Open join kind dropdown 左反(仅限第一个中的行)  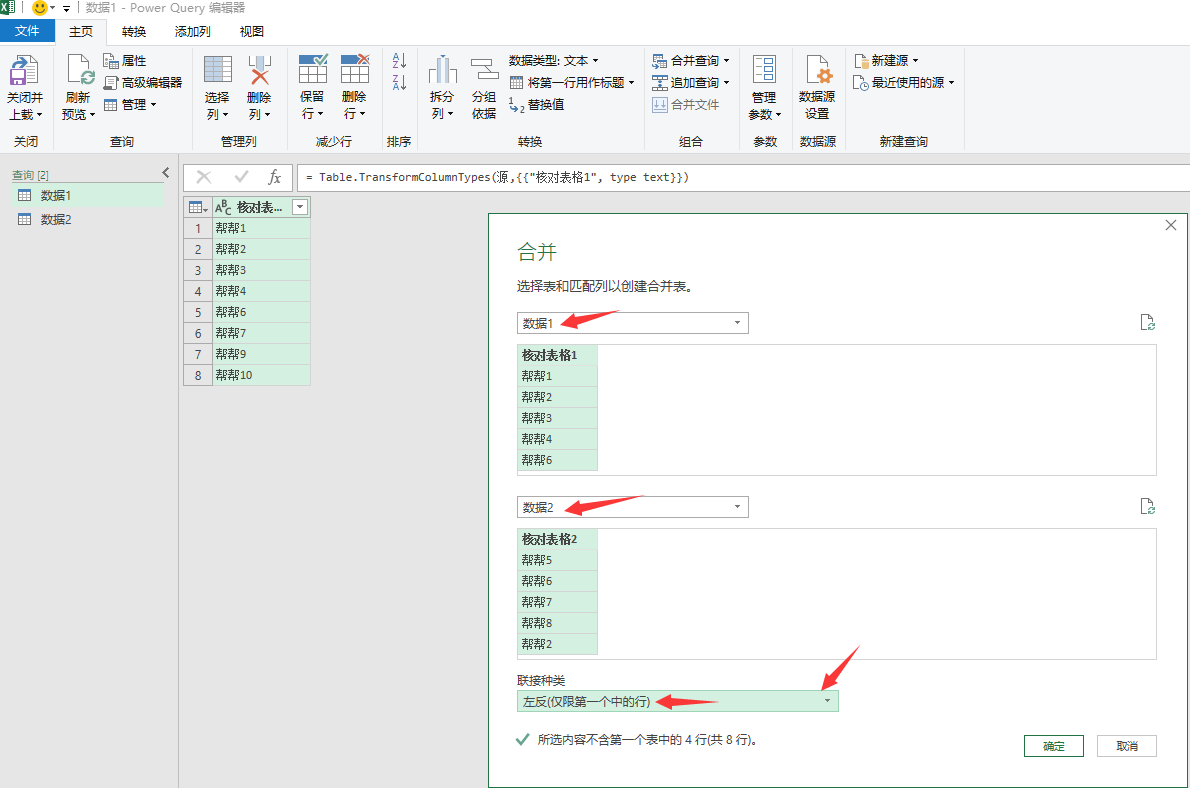pos(678,701)
